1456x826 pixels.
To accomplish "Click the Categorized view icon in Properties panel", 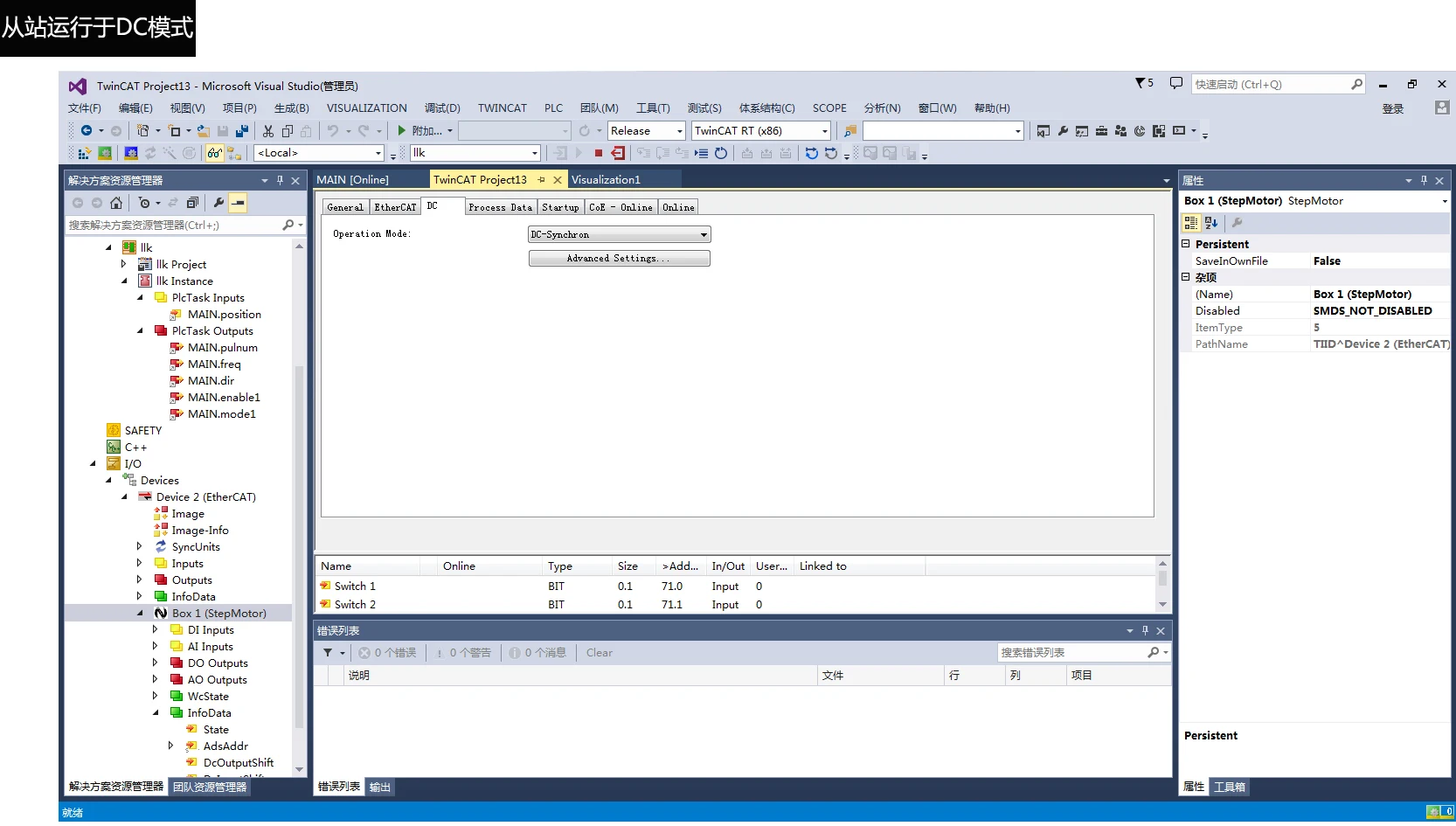I will pyautogui.click(x=1191, y=223).
